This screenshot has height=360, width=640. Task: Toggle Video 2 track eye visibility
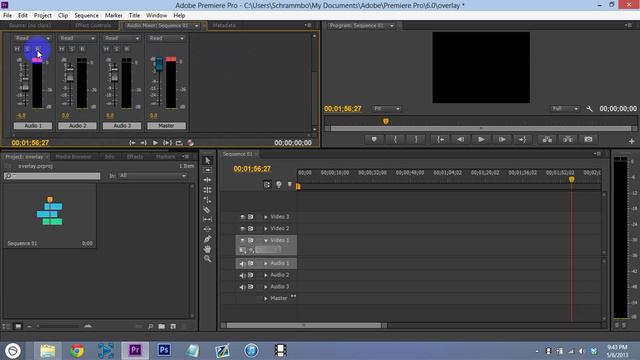[x=242, y=229]
